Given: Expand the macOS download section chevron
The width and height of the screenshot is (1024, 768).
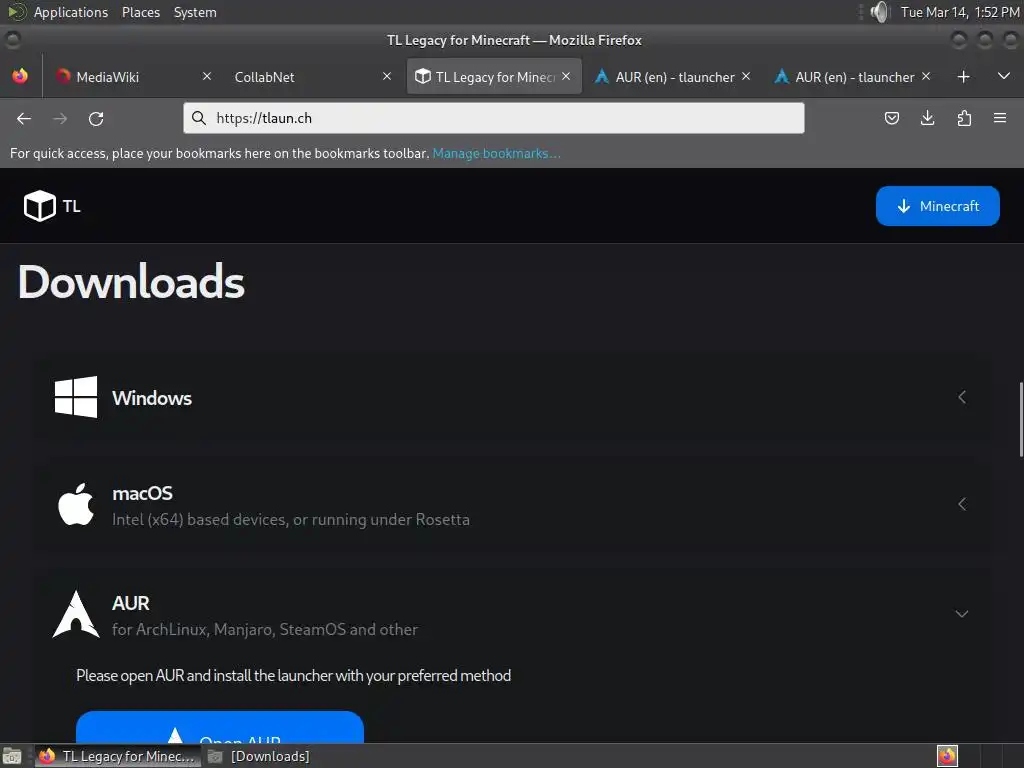Looking at the screenshot, I should pos(962,504).
